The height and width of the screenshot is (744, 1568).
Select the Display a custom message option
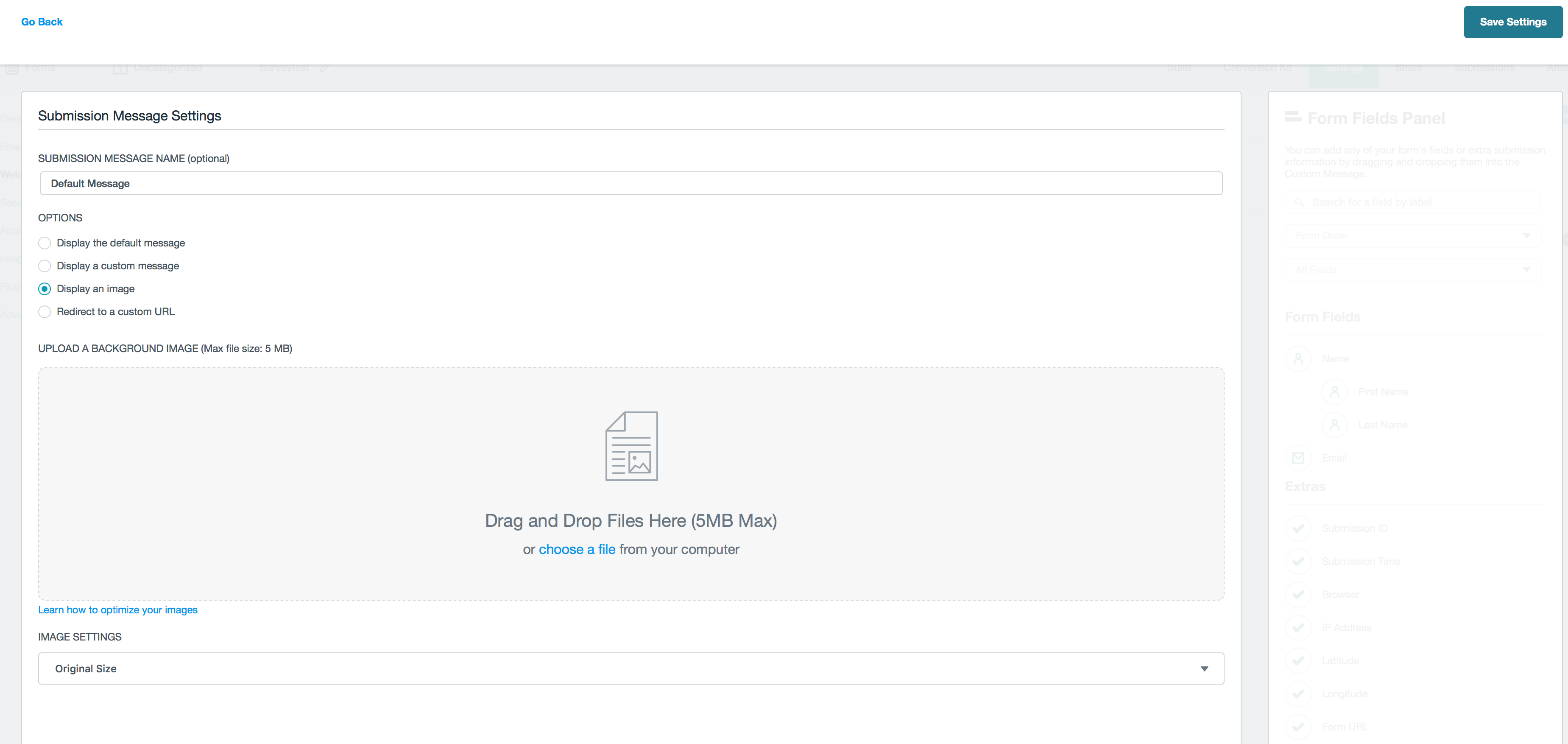(45, 266)
